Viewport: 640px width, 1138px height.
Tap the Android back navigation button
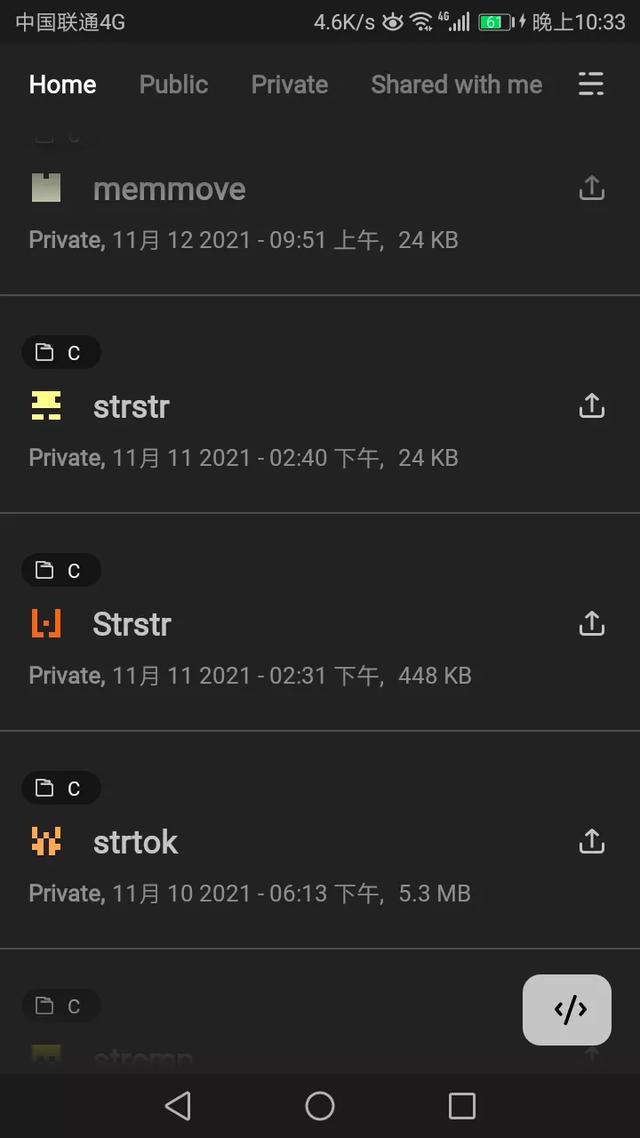pos(178,1106)
